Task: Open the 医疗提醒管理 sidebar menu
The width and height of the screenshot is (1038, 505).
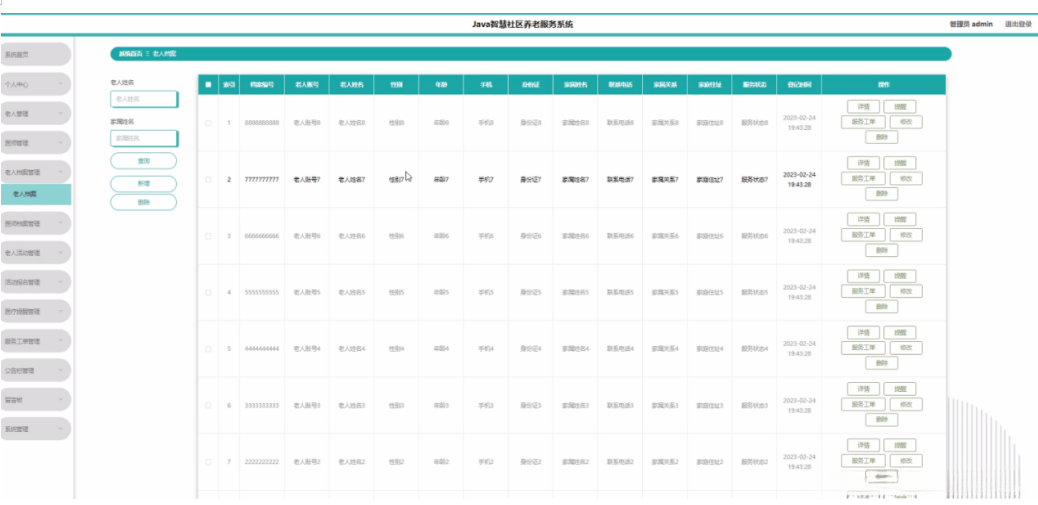Action: tap(35, 311)
